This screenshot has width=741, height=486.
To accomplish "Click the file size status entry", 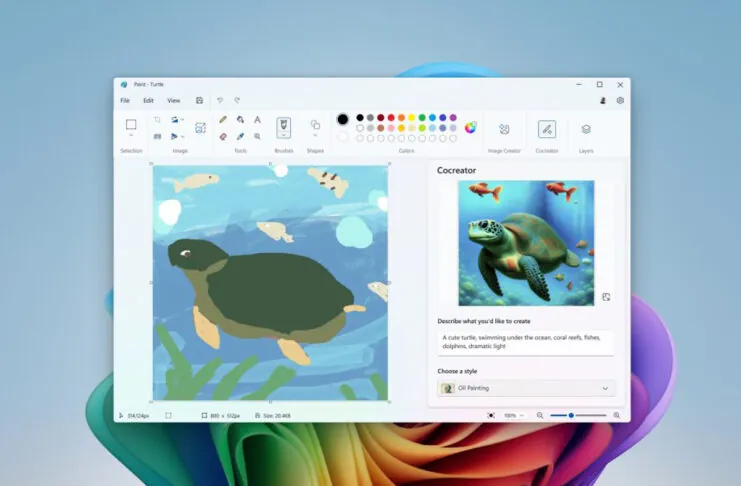I will pos(273,416).
